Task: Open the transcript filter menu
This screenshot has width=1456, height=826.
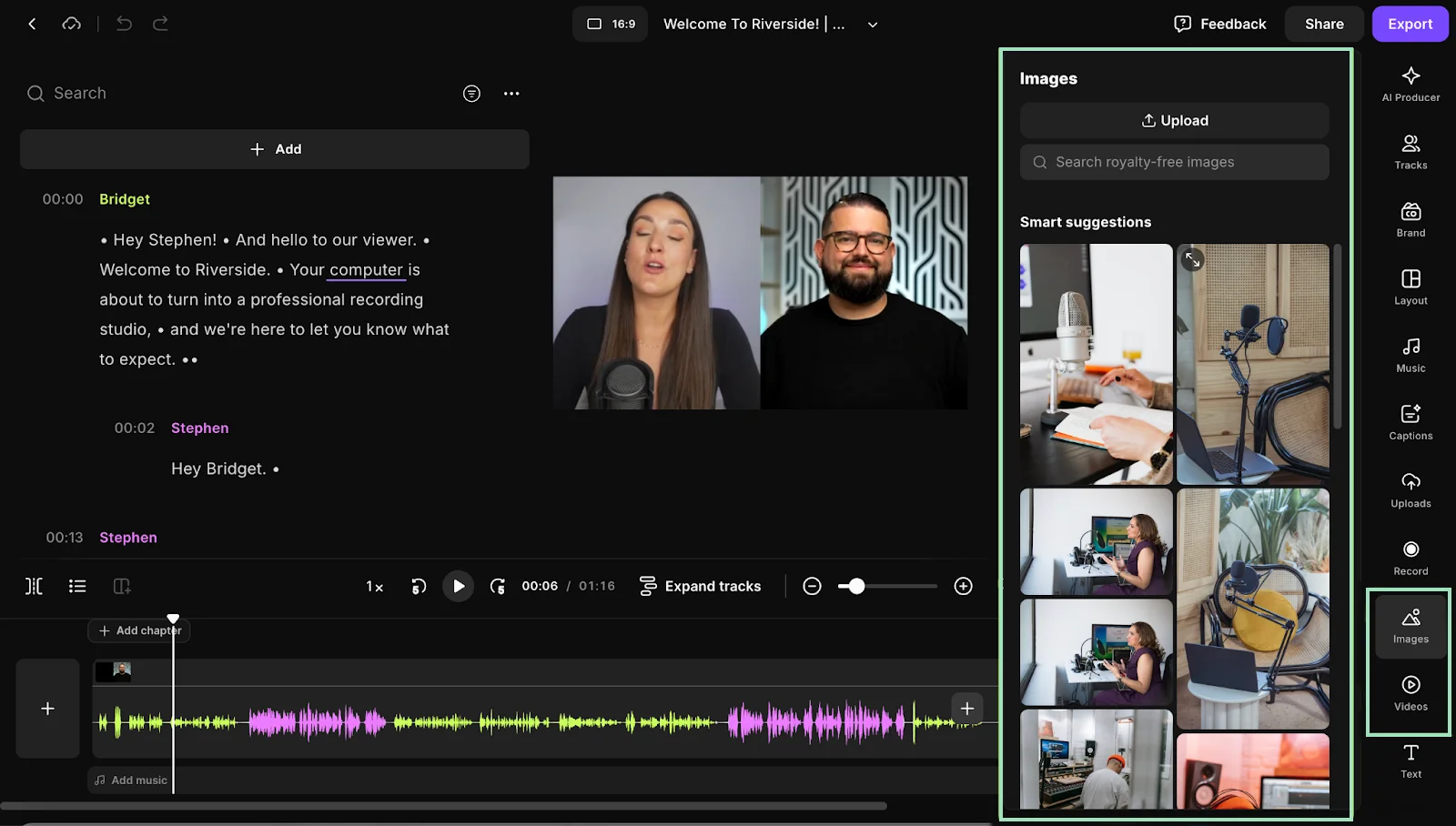Action: pyautogui.click(x=471, y=93)
